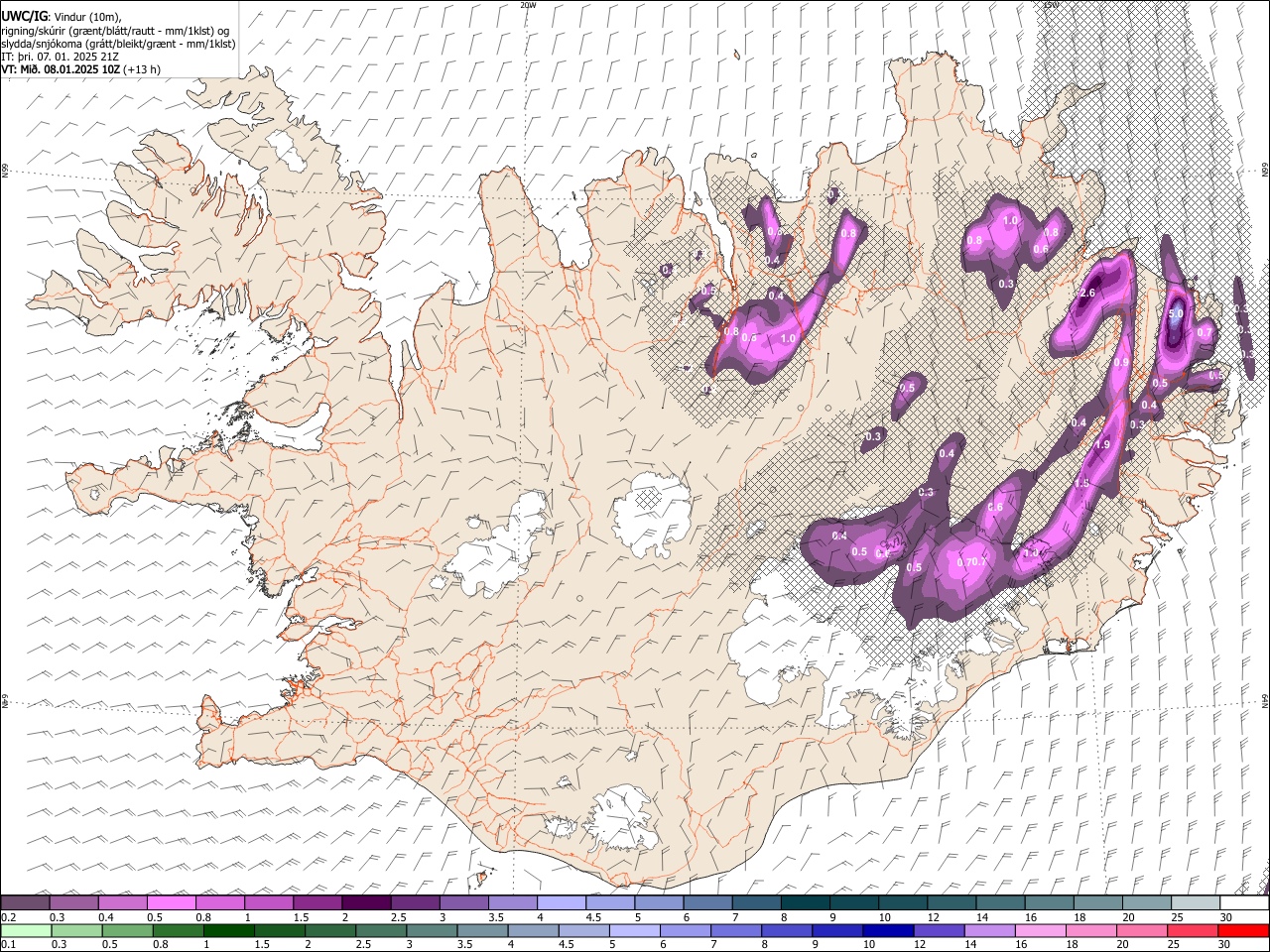Image resolution: width=1270 pixels, height=952 pixels.
Task: Select the "0.2" label in the upper legend
Action: 10,917
